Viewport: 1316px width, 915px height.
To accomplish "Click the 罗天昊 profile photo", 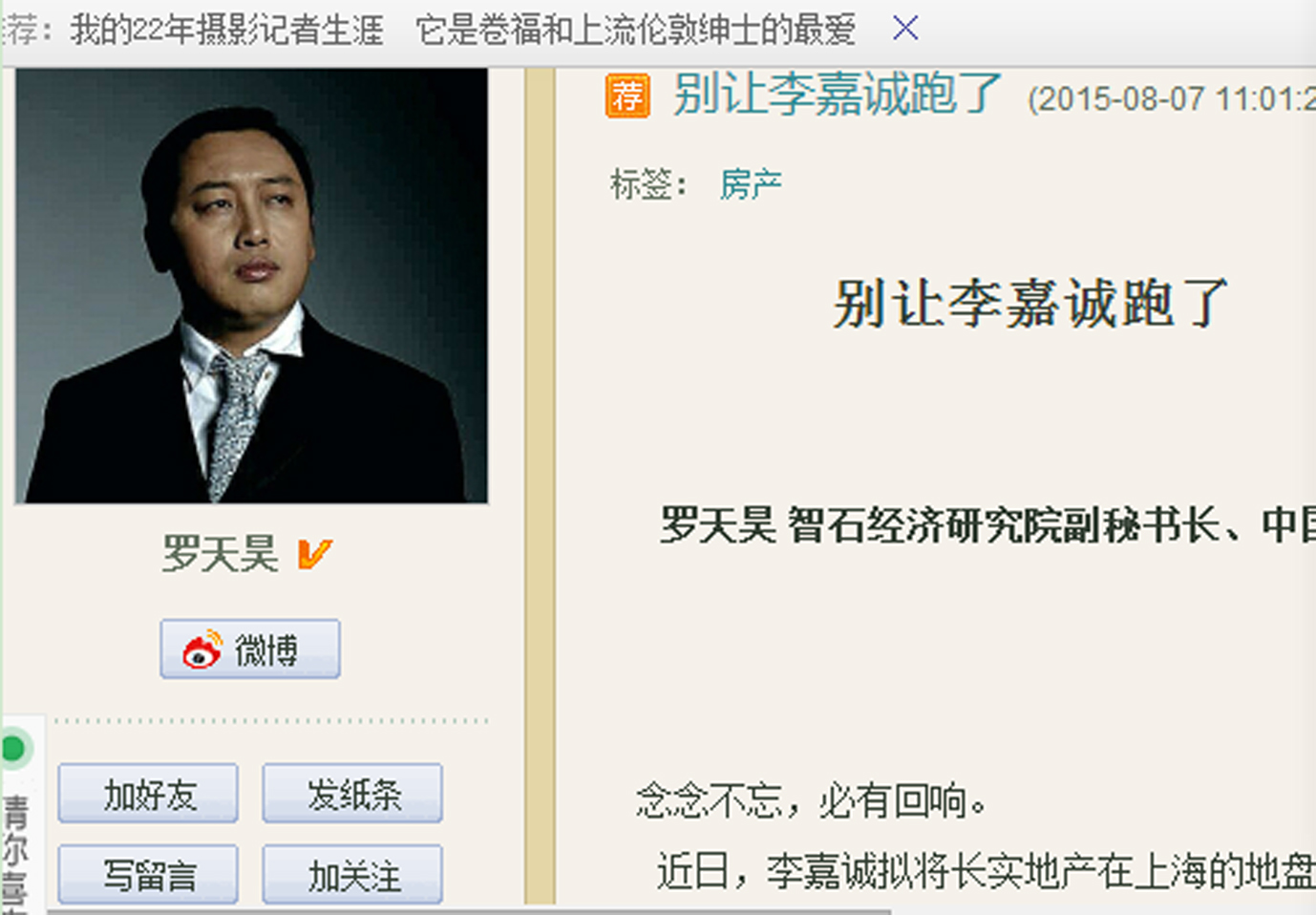I will click(x=251, y=286).
